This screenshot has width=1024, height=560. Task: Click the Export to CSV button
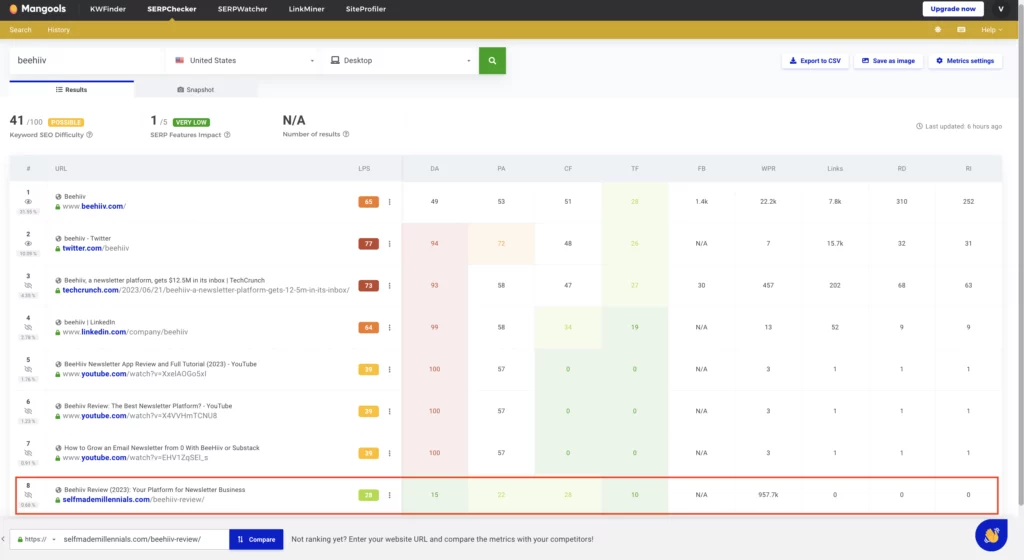point(815,61)
